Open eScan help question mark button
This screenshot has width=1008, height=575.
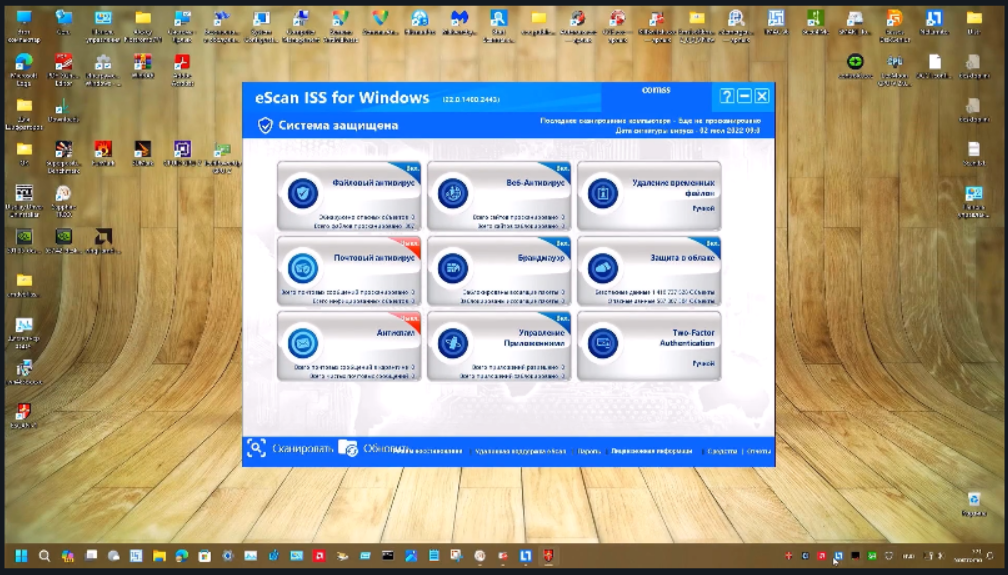(x=726, y=96)
